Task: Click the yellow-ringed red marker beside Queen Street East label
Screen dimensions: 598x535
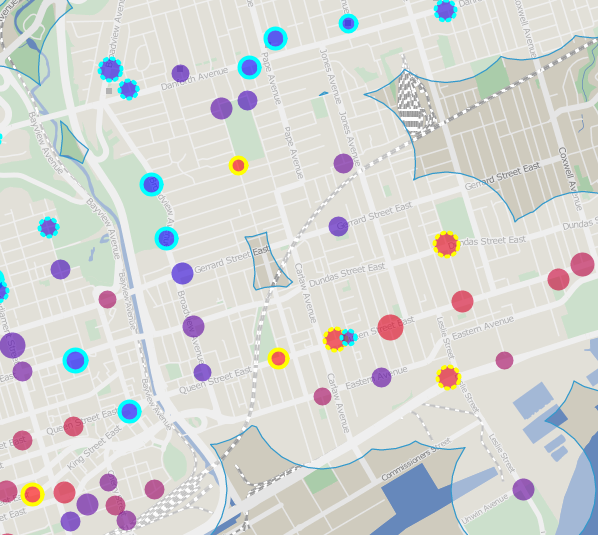Action: pyautogui.click(x=278, y=358)
